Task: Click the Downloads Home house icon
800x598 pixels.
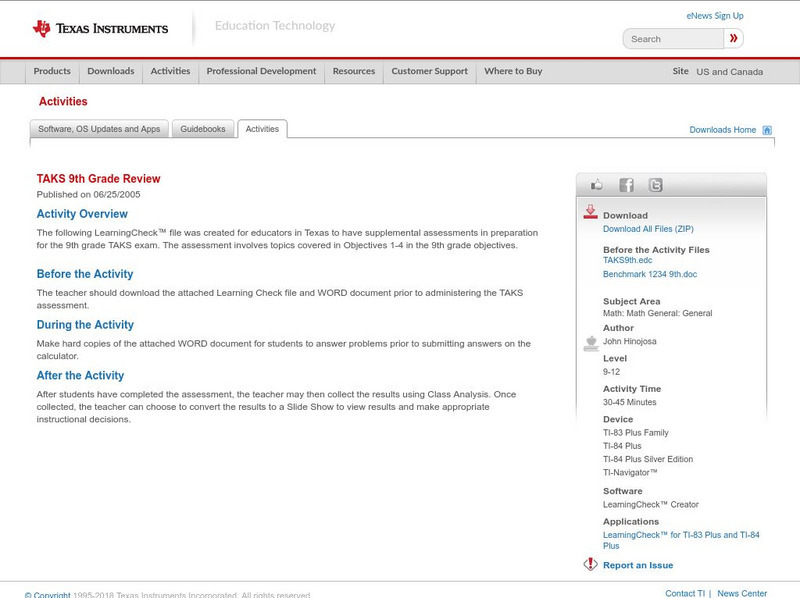Action: coord(767,130)
